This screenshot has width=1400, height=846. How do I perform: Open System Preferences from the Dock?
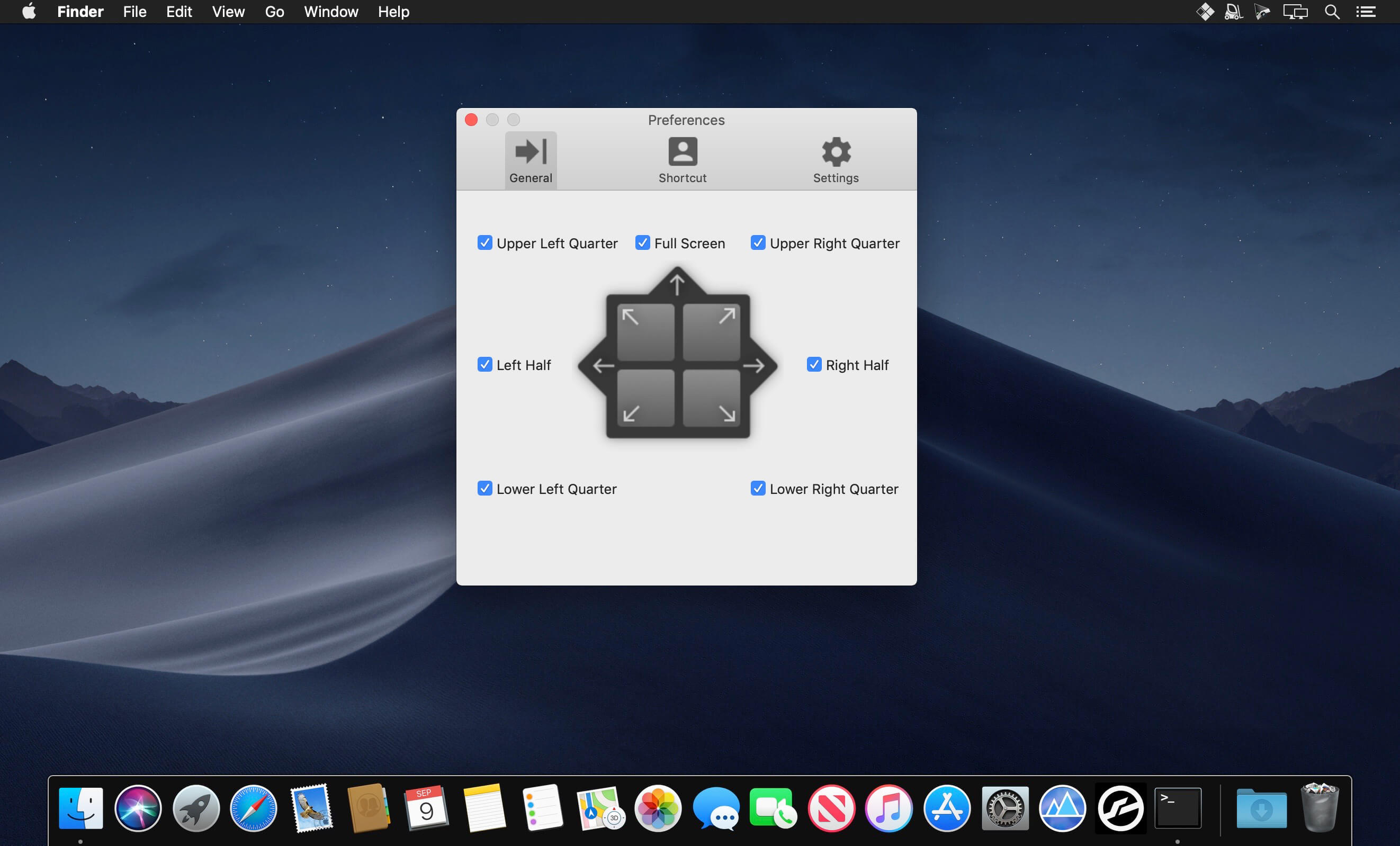(x=1005, y=808)
